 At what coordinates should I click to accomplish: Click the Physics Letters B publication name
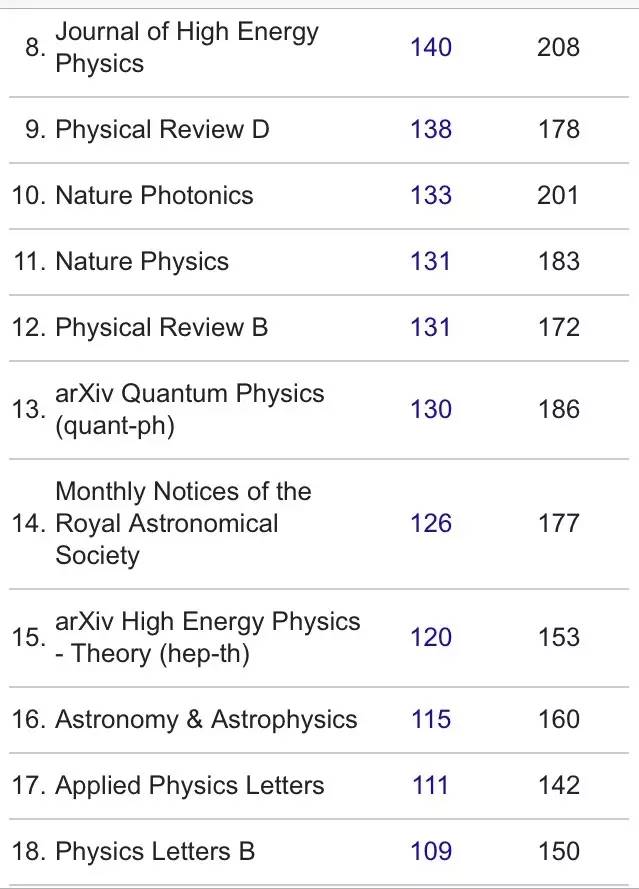point(155,851)
